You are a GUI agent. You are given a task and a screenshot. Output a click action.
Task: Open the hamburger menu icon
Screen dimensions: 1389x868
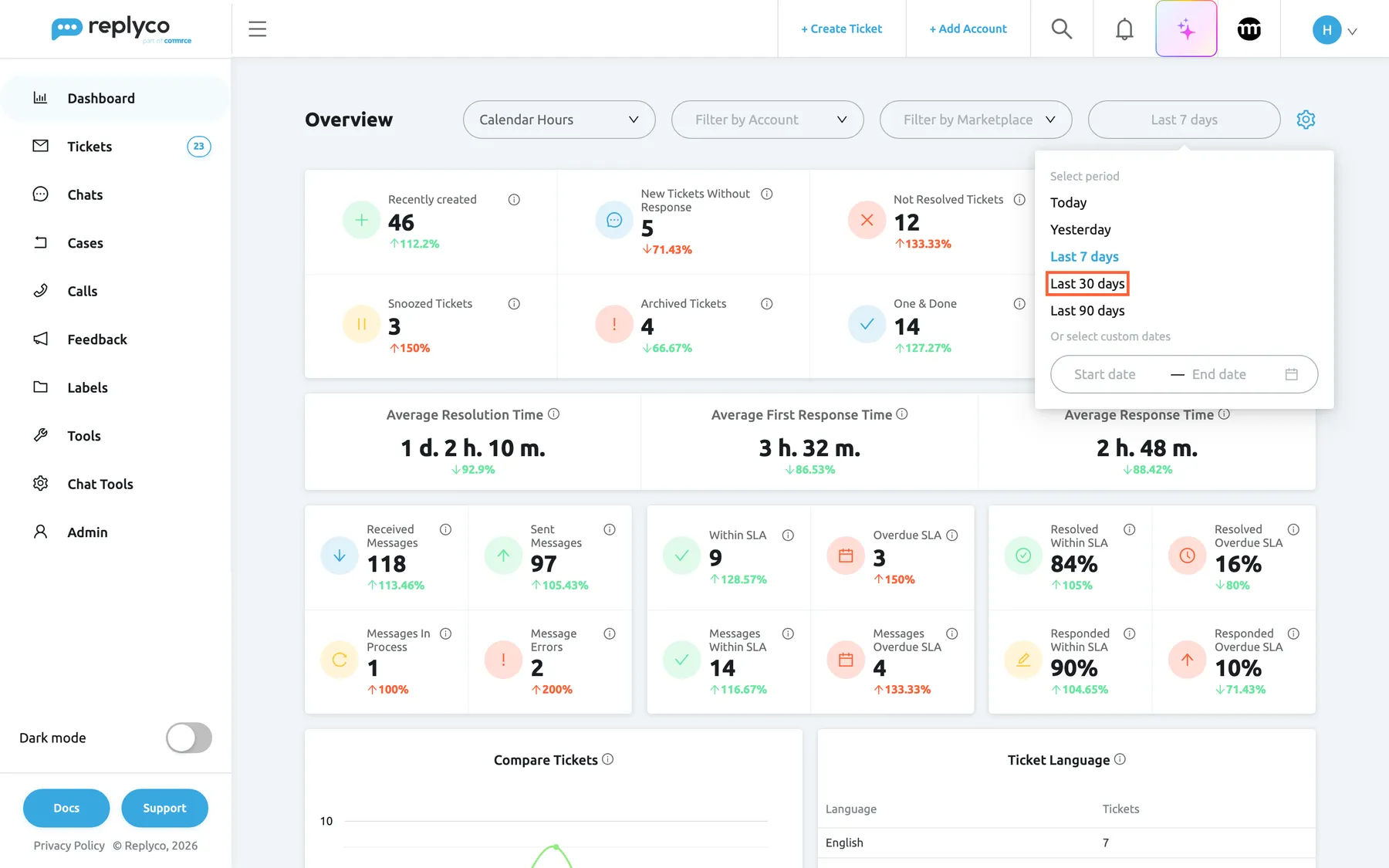(257, 29)
